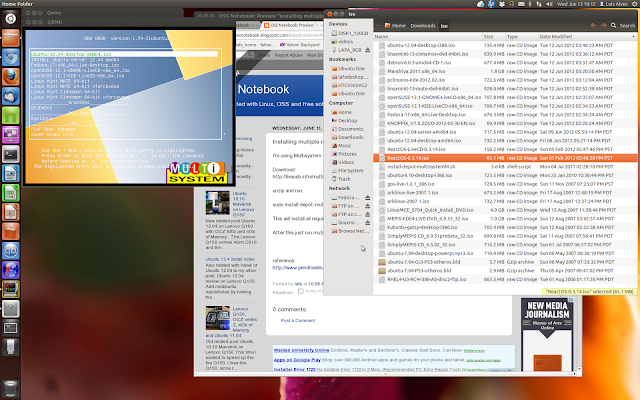Open the Terminal icon in the launcher
The image size is (640, 400).
(x=11, y=154)
